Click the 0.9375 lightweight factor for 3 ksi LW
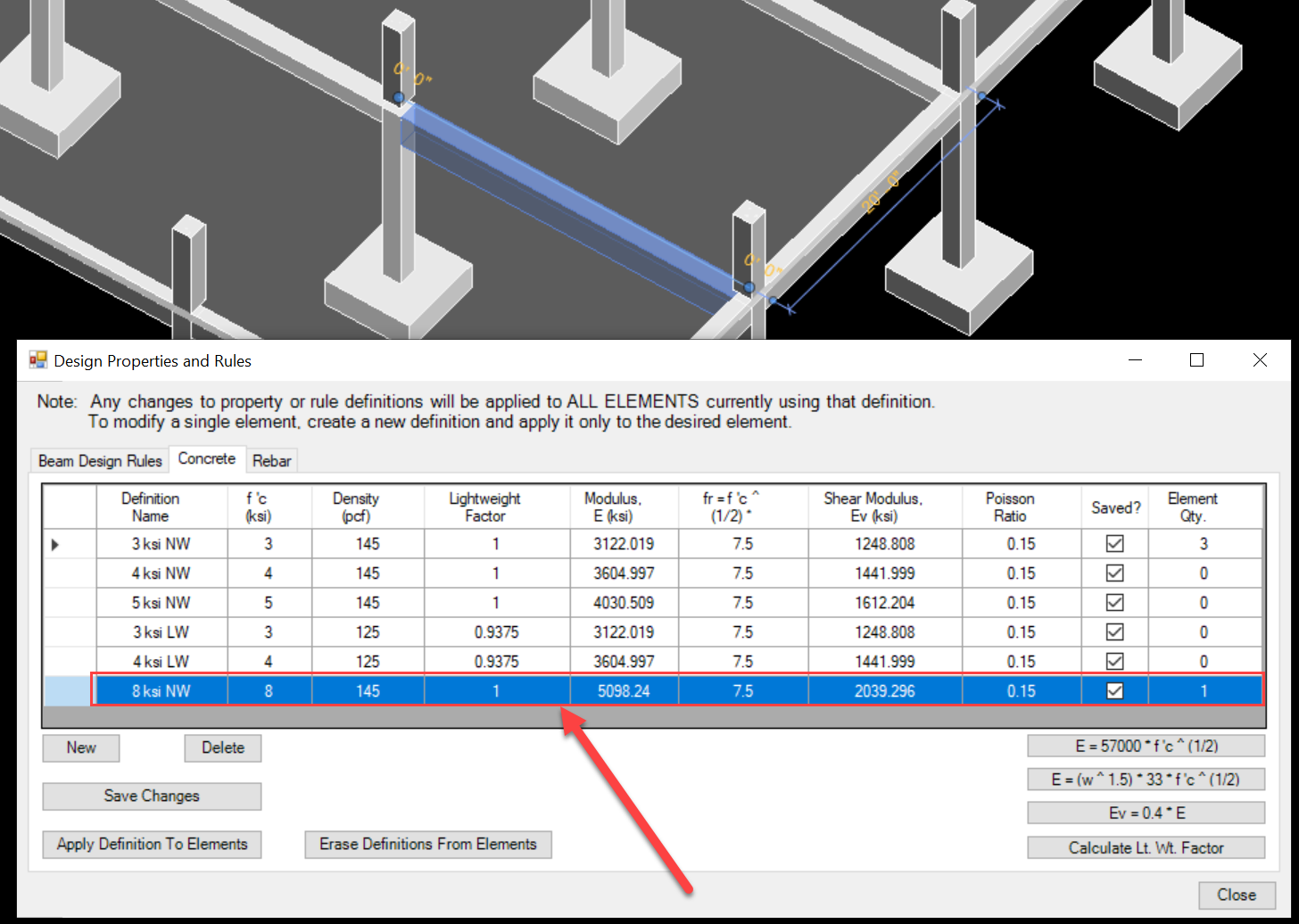The height and width of the screenshot is (924, 1299). 497,632
